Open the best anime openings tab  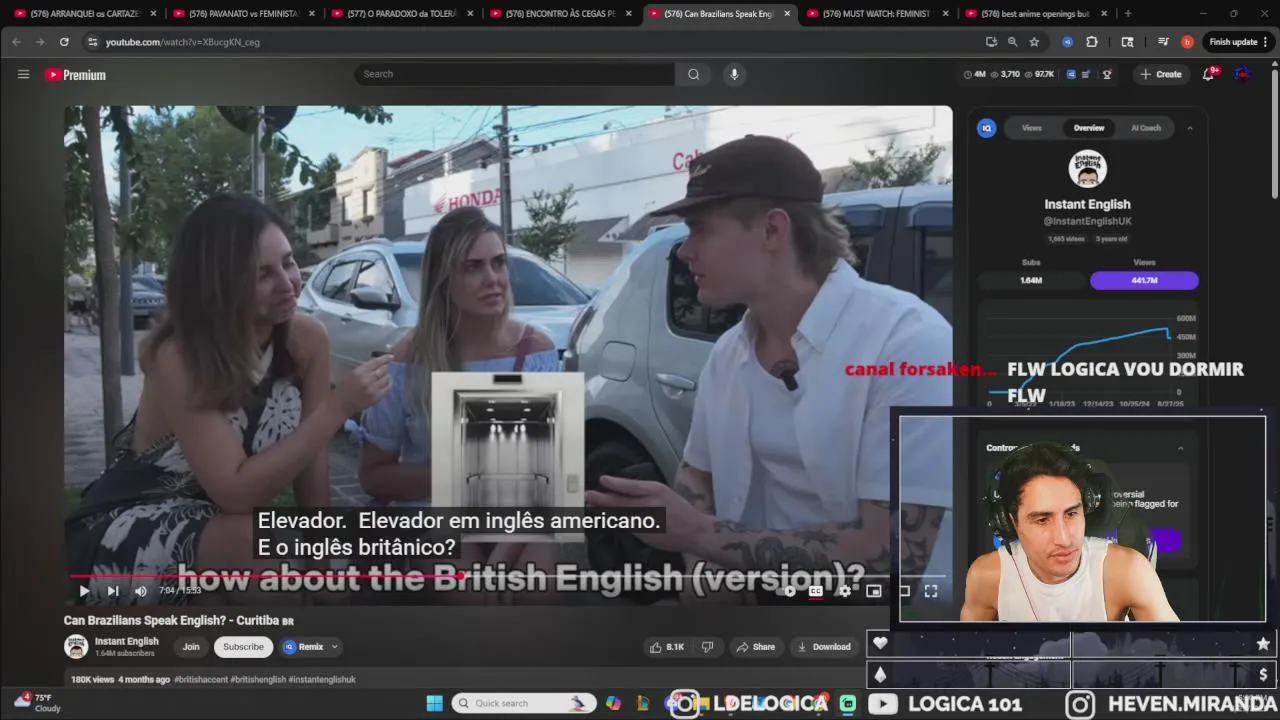click(x=1036, y=14)
